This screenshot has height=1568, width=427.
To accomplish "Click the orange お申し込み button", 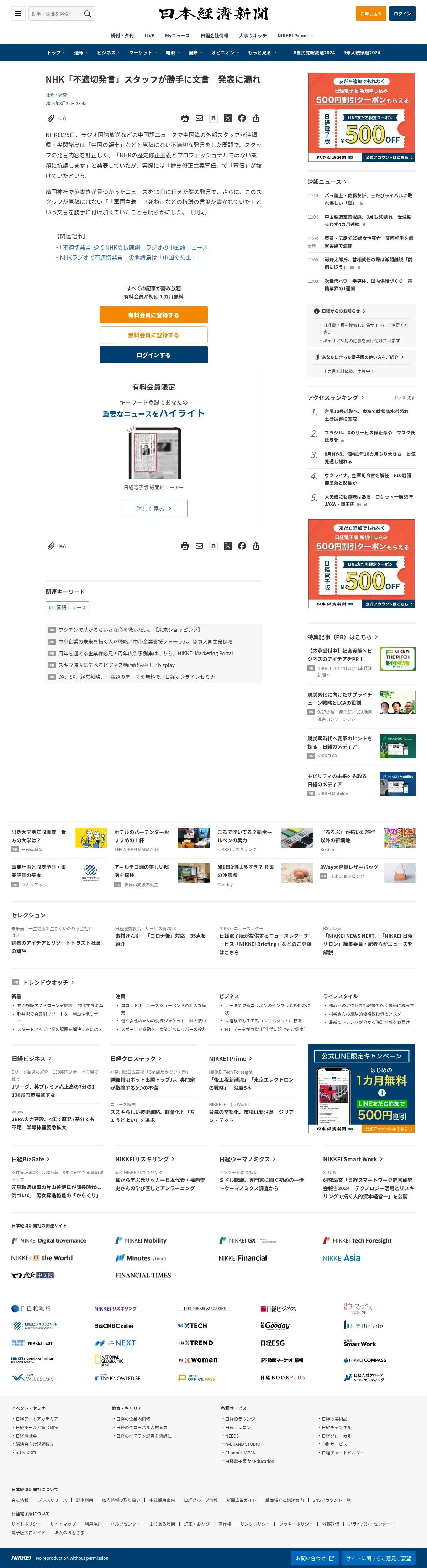I will pyautogui.click(x=371, y=14).
